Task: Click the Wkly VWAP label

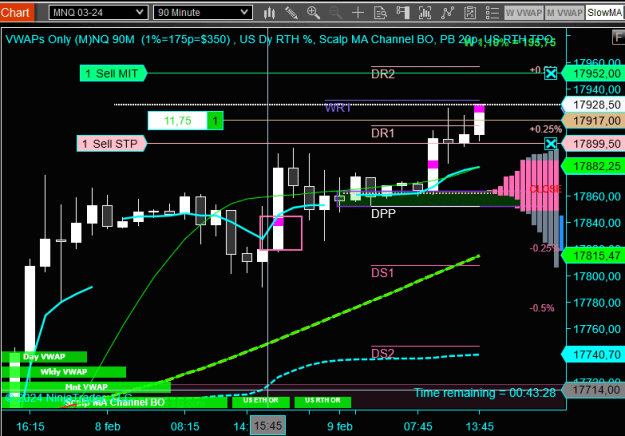Action: pos(64,372)
